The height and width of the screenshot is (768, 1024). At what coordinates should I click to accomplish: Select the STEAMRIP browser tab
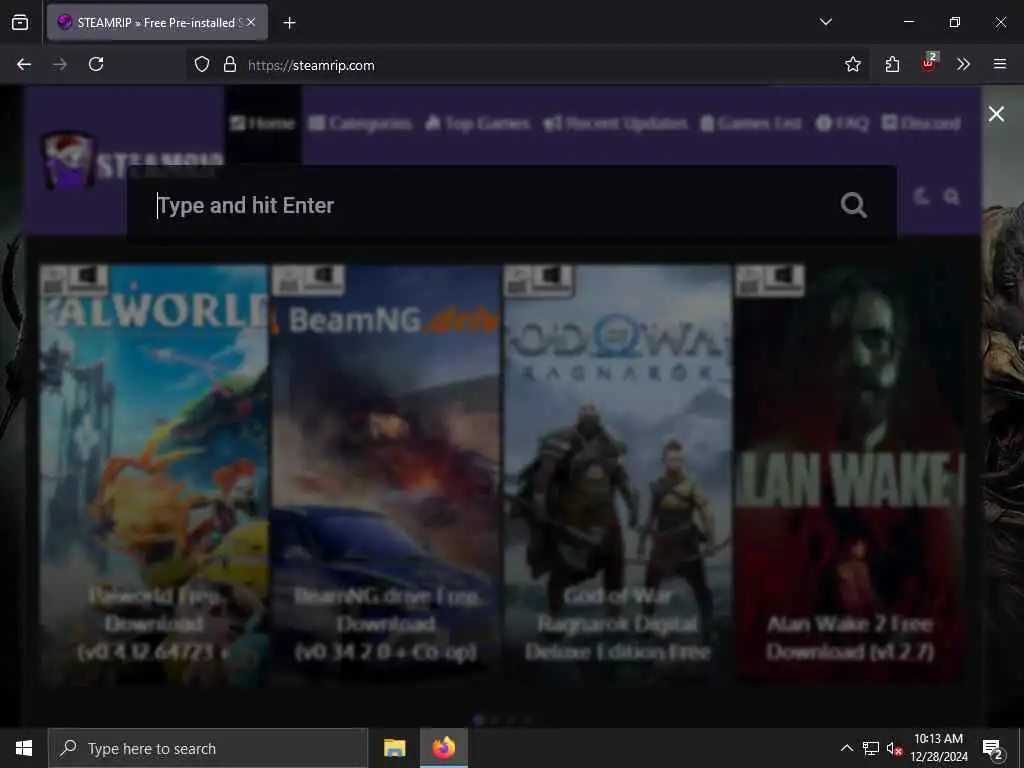coord(157,23)
